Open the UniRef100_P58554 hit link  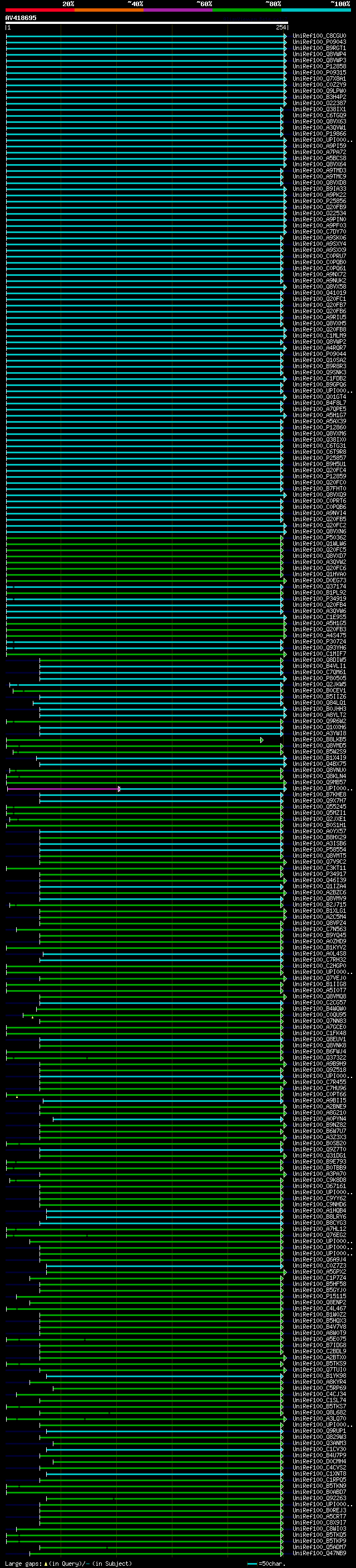[319, 850]
